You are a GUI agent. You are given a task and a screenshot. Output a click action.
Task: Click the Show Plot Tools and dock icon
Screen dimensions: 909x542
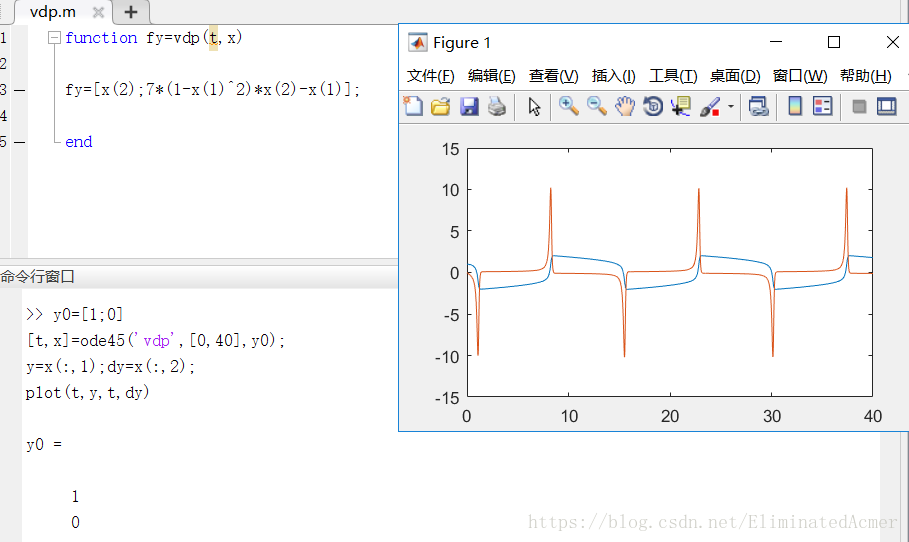coord(886,106)
